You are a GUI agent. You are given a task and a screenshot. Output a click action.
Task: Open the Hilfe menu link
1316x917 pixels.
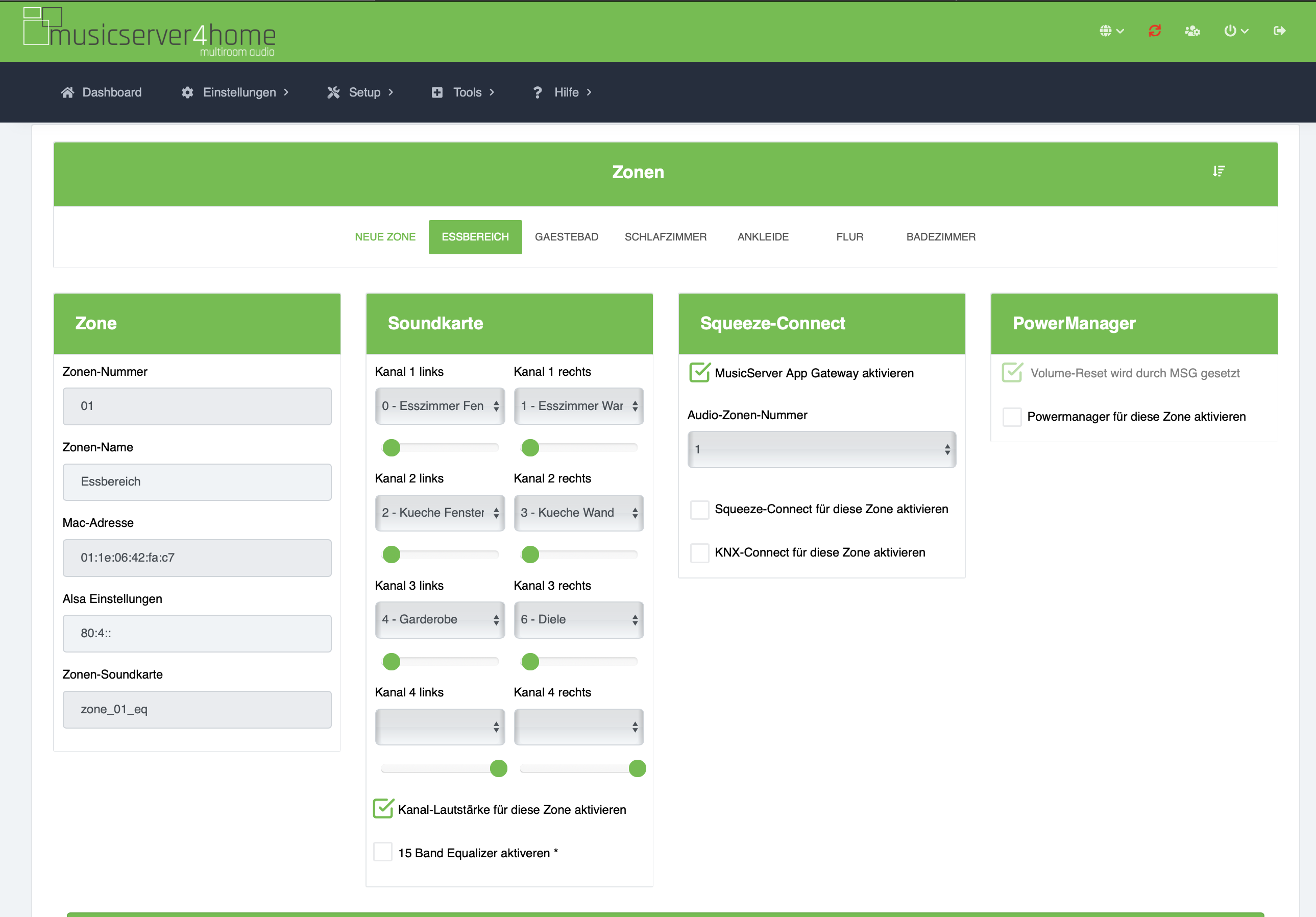pyautogui.click(x=566, y=92)
